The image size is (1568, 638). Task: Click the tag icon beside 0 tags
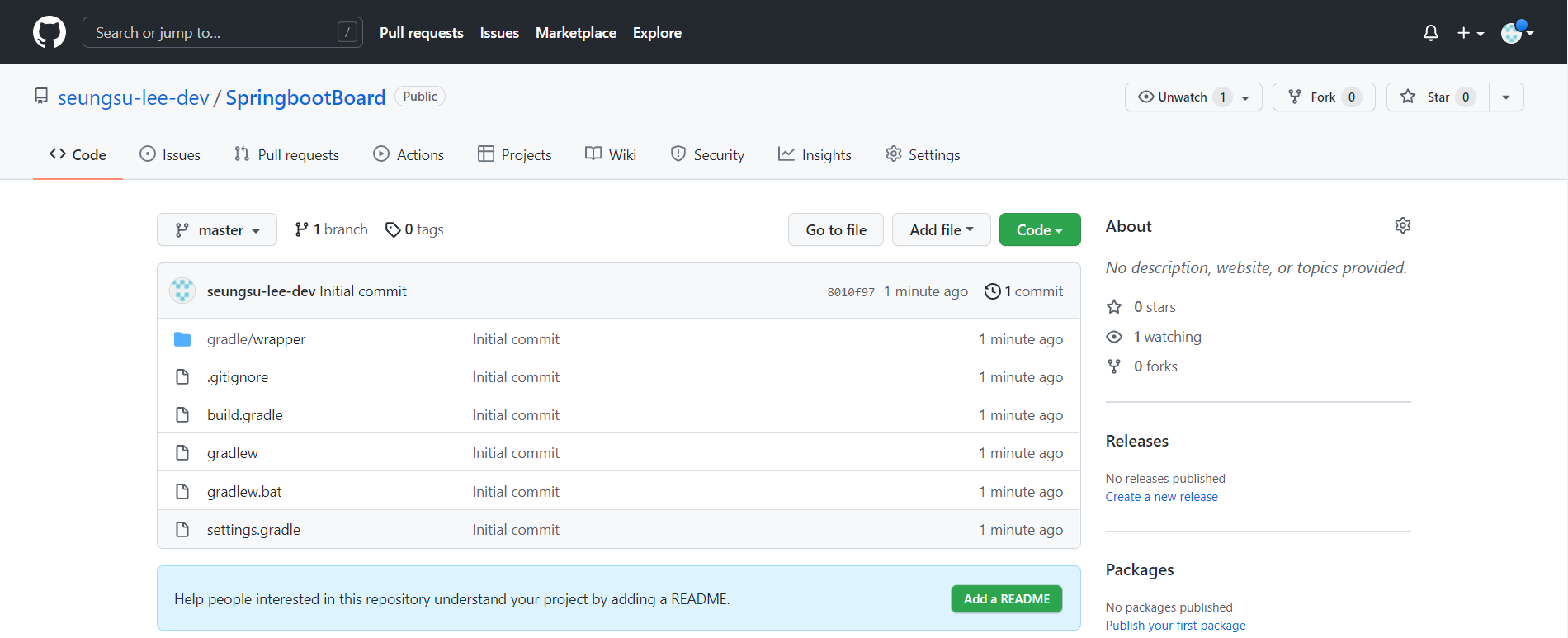[x=393, y=229]
